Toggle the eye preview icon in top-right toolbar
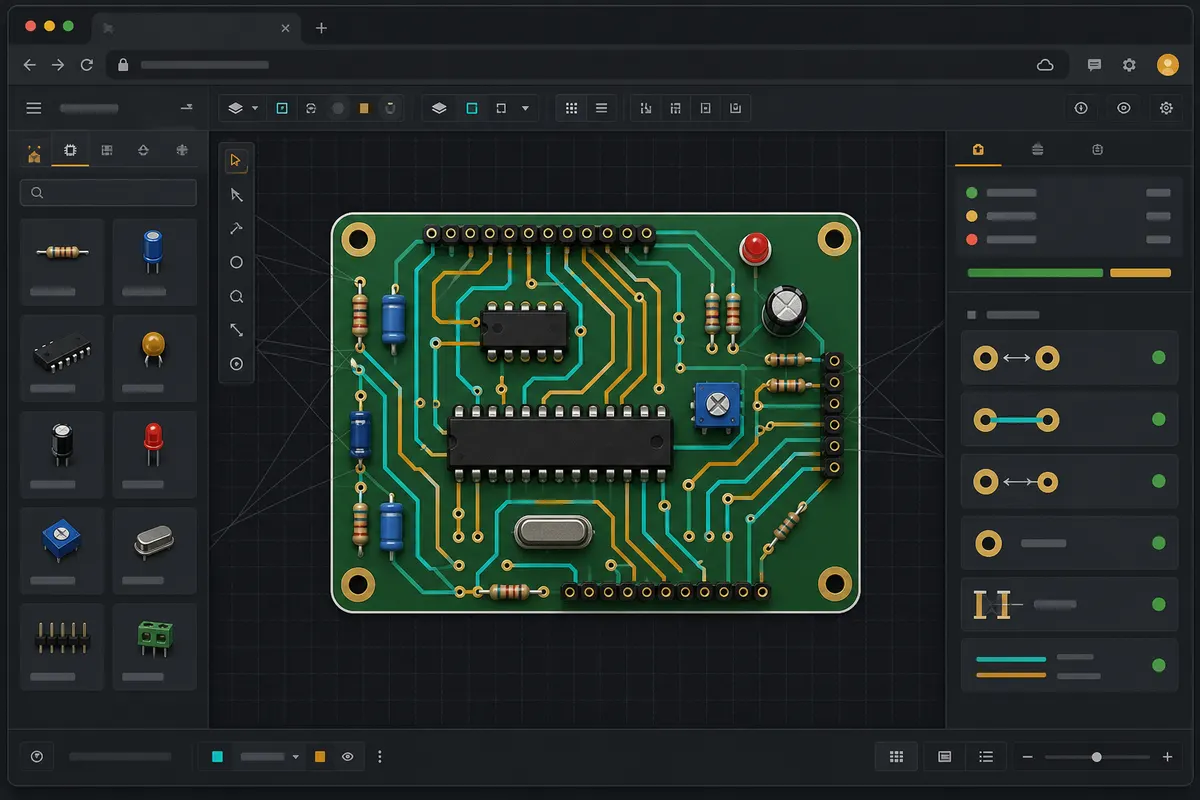The image size is (1200, 800). point(1124,108)
